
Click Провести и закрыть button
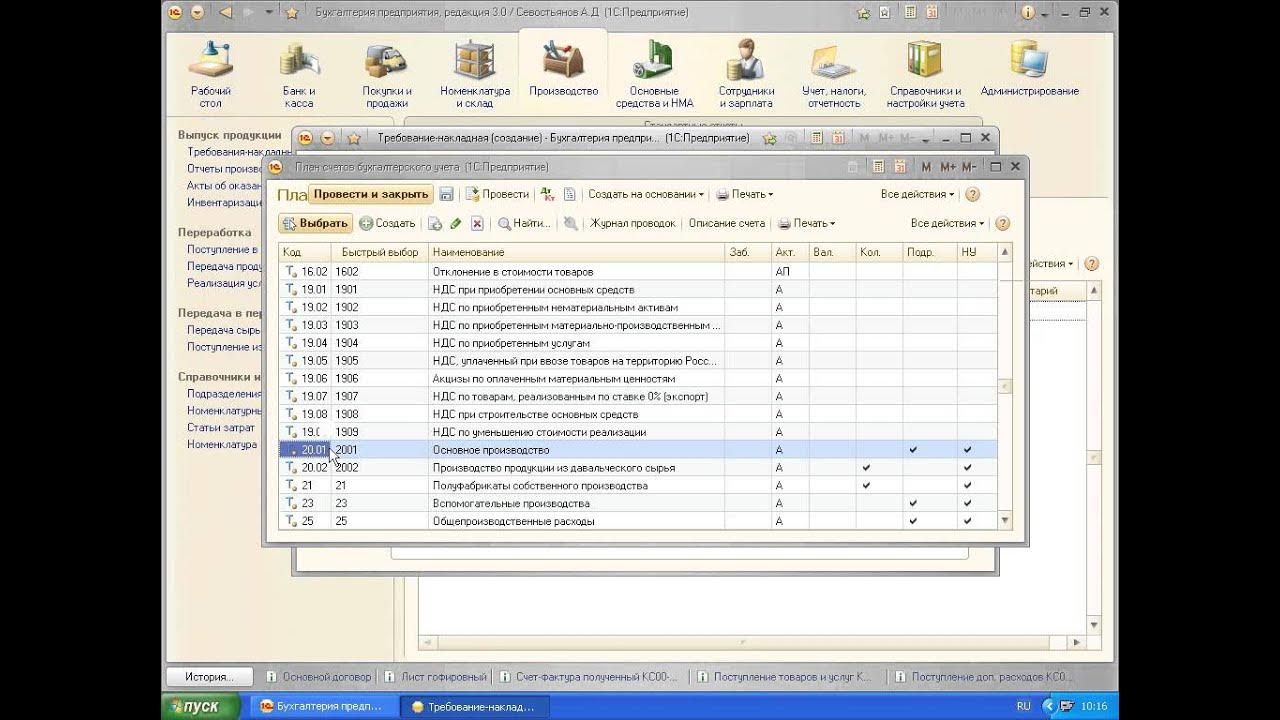pyautogui.click(x=370, y=194)
